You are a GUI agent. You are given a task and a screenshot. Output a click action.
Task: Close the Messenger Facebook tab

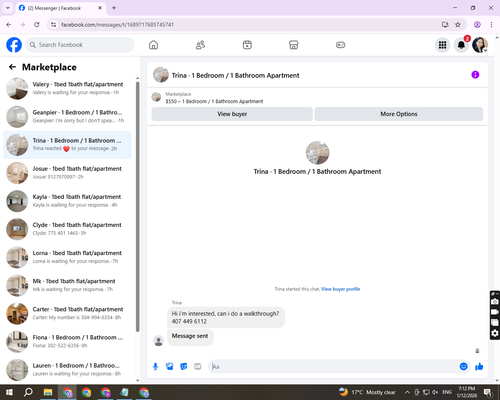(100, 8)
